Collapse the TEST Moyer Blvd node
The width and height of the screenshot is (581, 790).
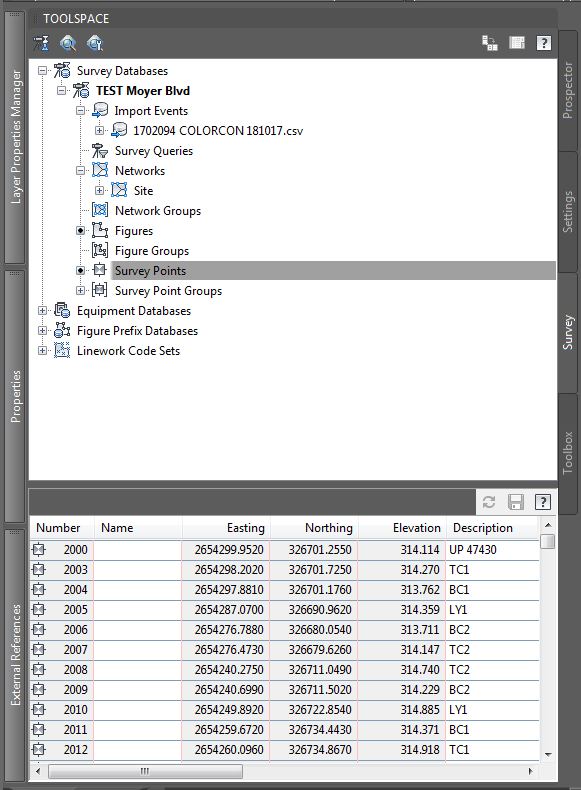coord(61,91)
